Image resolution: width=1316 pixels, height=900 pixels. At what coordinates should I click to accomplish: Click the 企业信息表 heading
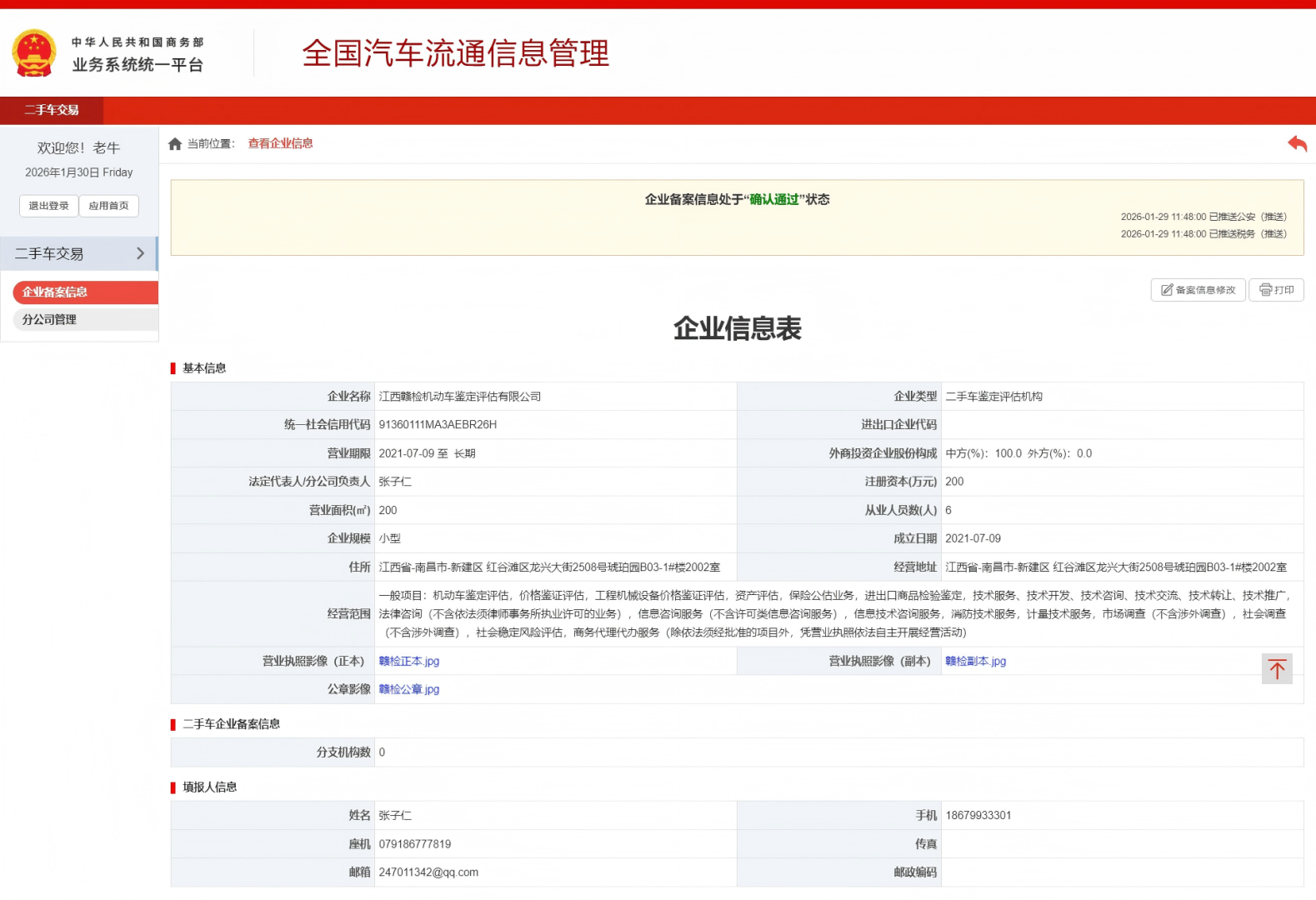coord(738,328)
